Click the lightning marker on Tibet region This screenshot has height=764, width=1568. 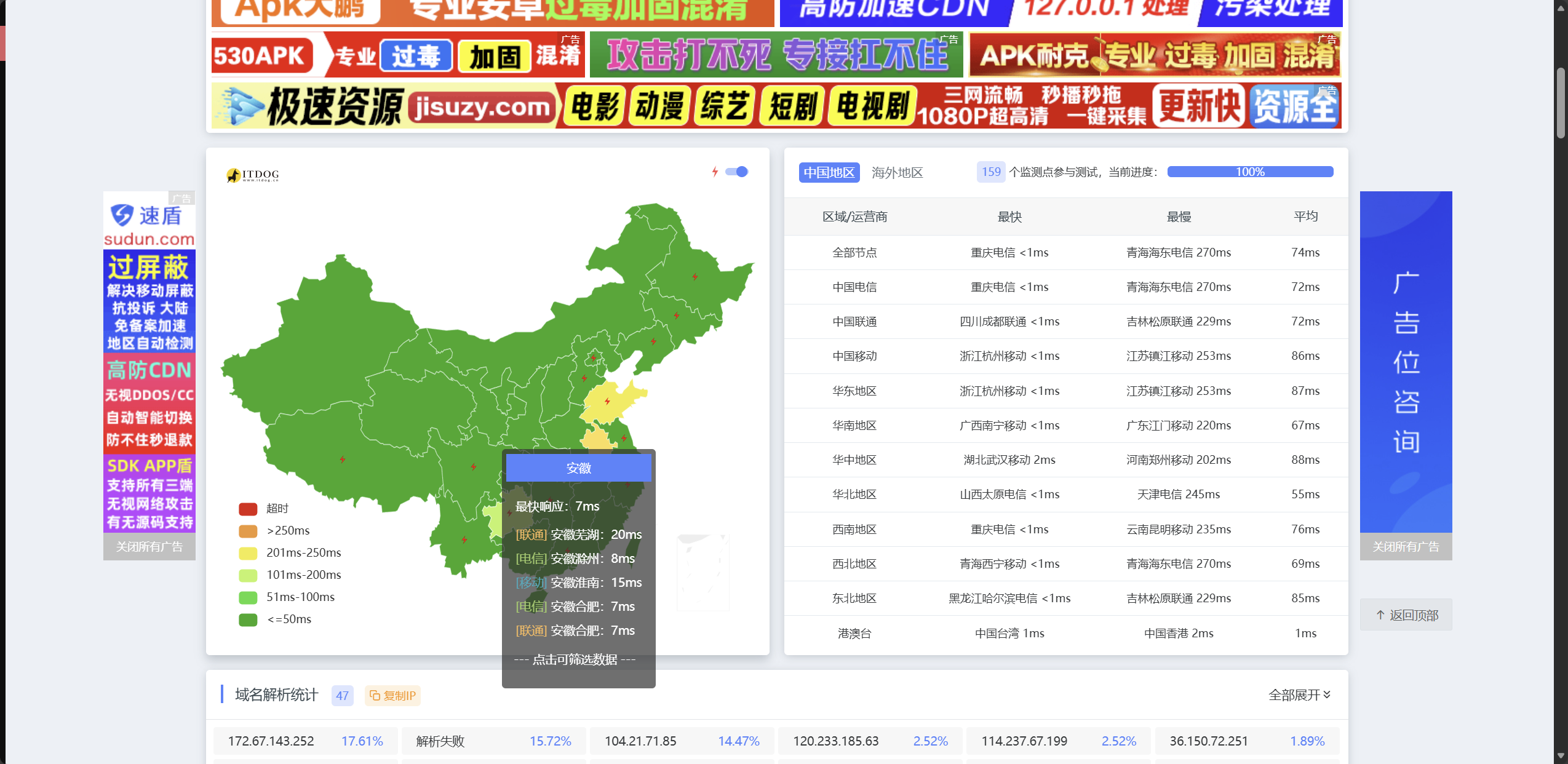[343, 460]
